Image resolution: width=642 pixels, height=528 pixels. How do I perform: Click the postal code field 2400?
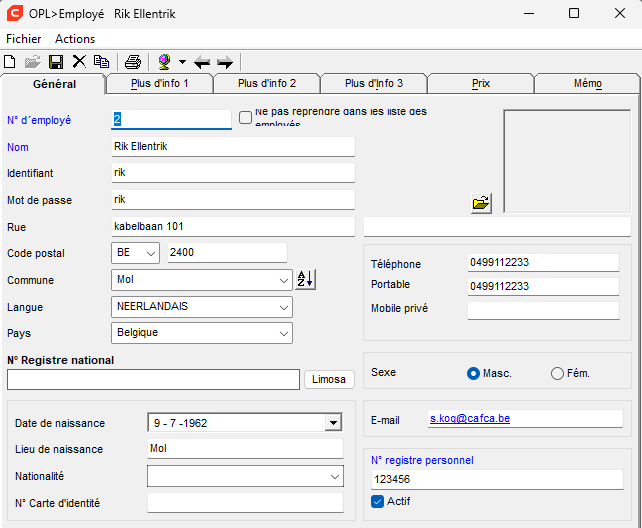227,253
